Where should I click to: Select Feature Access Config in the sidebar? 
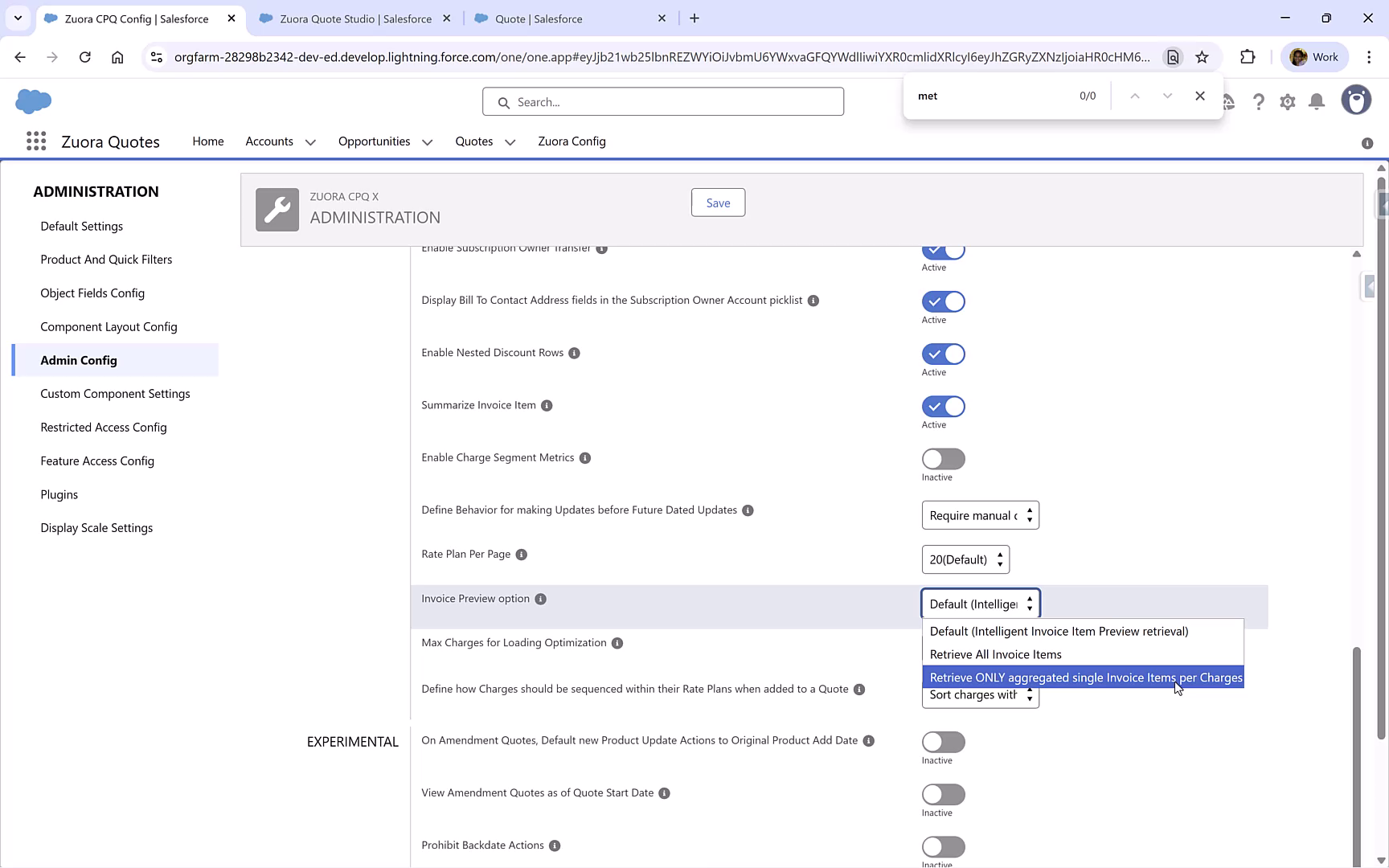[97, 461]
